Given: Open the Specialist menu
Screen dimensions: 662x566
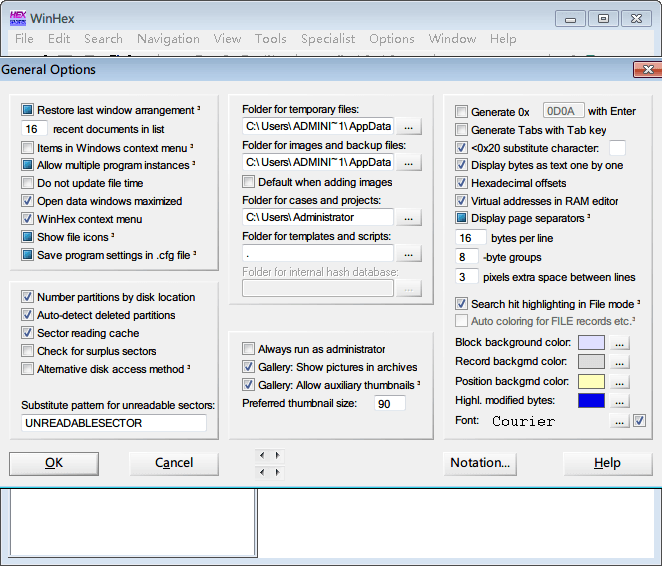Looking at the screenshot, I should coord(328,39).
